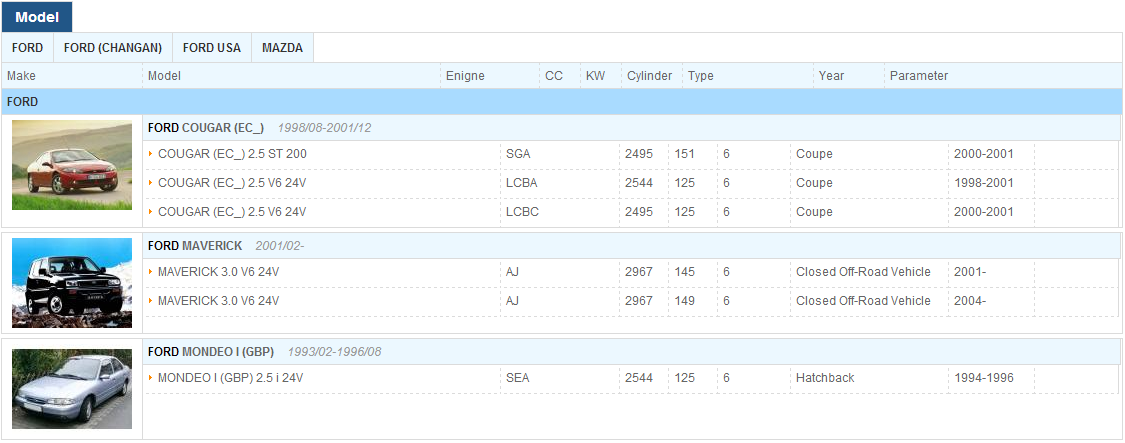This screenshot has width=1125, height=443.
Task: Click date range 1998/08-2001/12
Action: [x=324, y=128]
